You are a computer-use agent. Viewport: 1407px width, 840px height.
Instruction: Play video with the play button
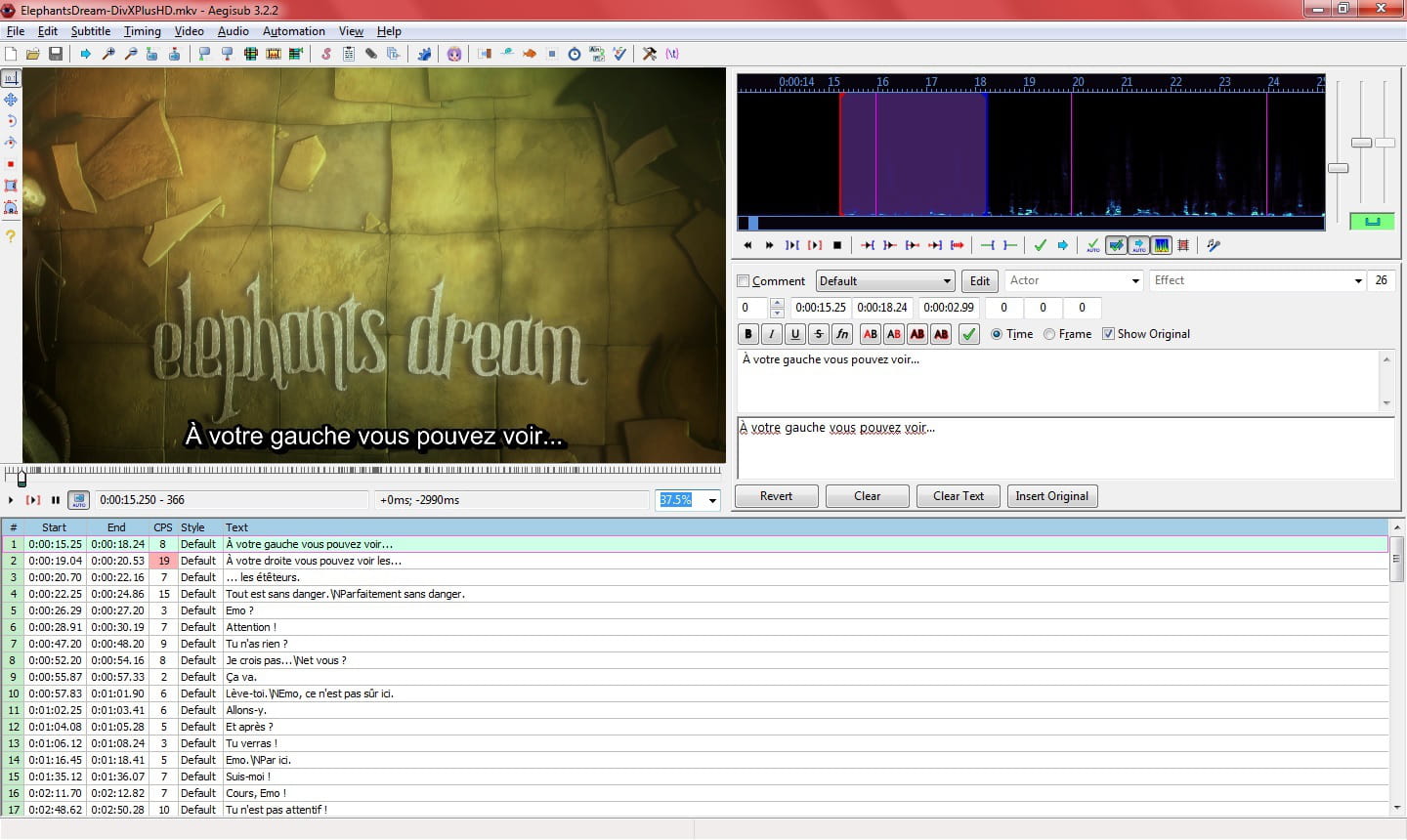(x=11, y=500)
